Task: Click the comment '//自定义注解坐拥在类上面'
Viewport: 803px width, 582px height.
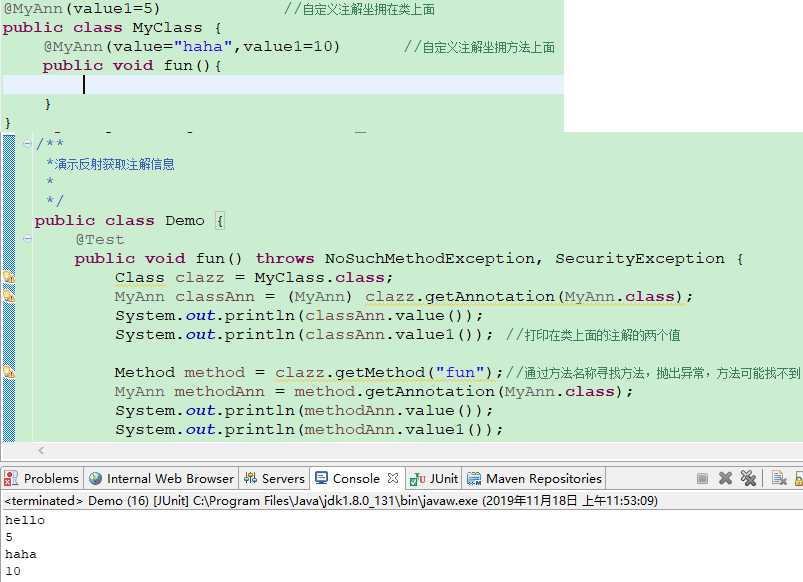Action: [x=359, y=9]
